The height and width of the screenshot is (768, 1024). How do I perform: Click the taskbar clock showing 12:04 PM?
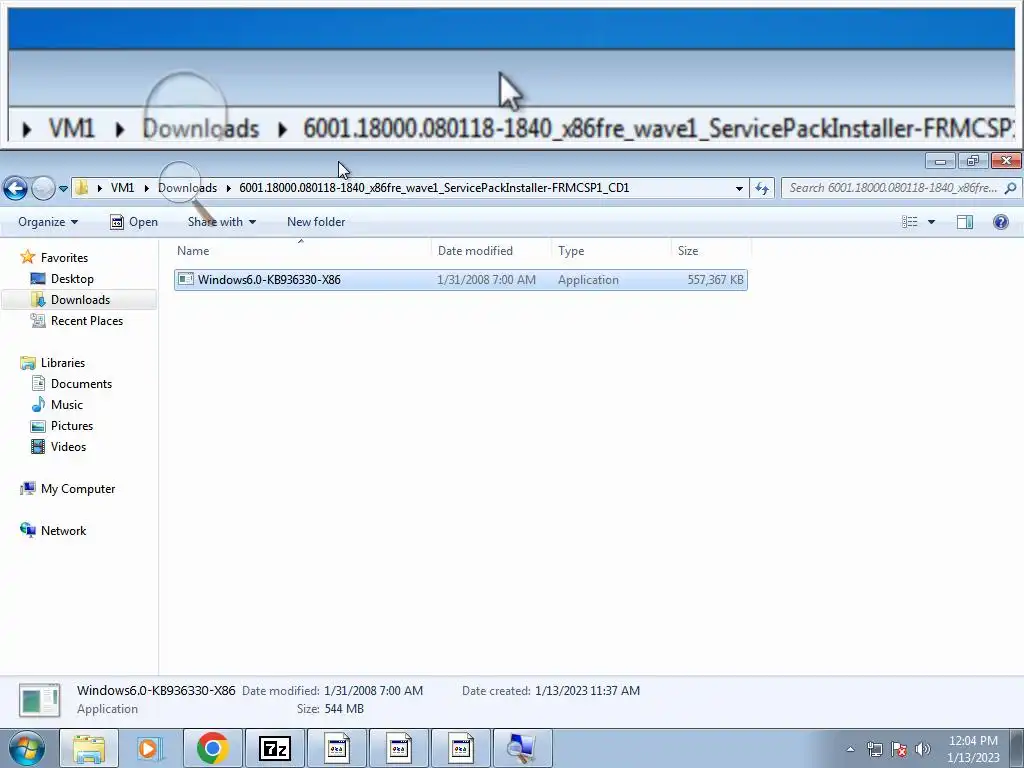(x=973, y=749)
